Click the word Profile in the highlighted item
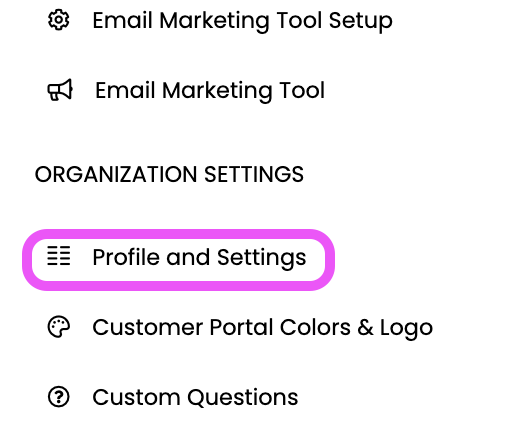The image size is (518, 446). [126, 257]
